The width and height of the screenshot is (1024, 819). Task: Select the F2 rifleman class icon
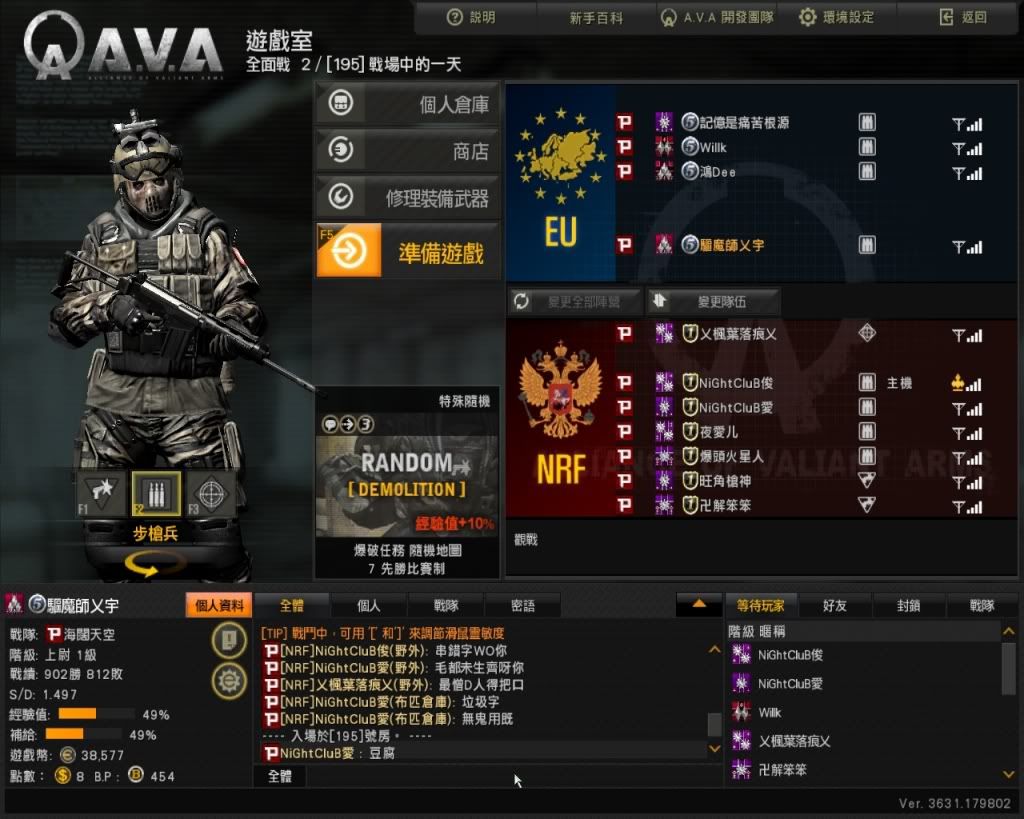[156, 494]
